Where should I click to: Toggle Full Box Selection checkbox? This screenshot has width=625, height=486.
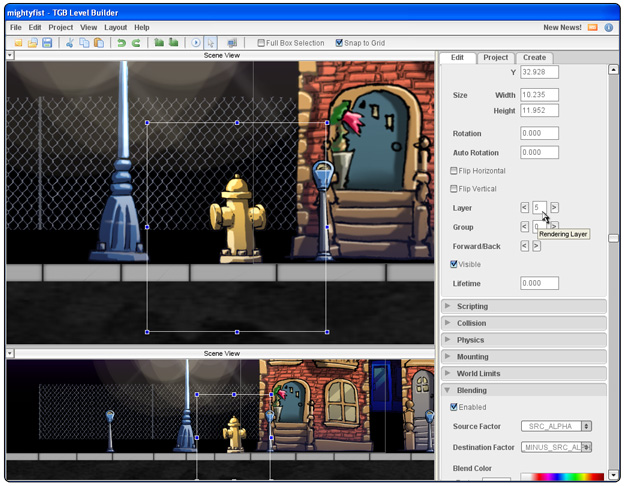[261, 43]
